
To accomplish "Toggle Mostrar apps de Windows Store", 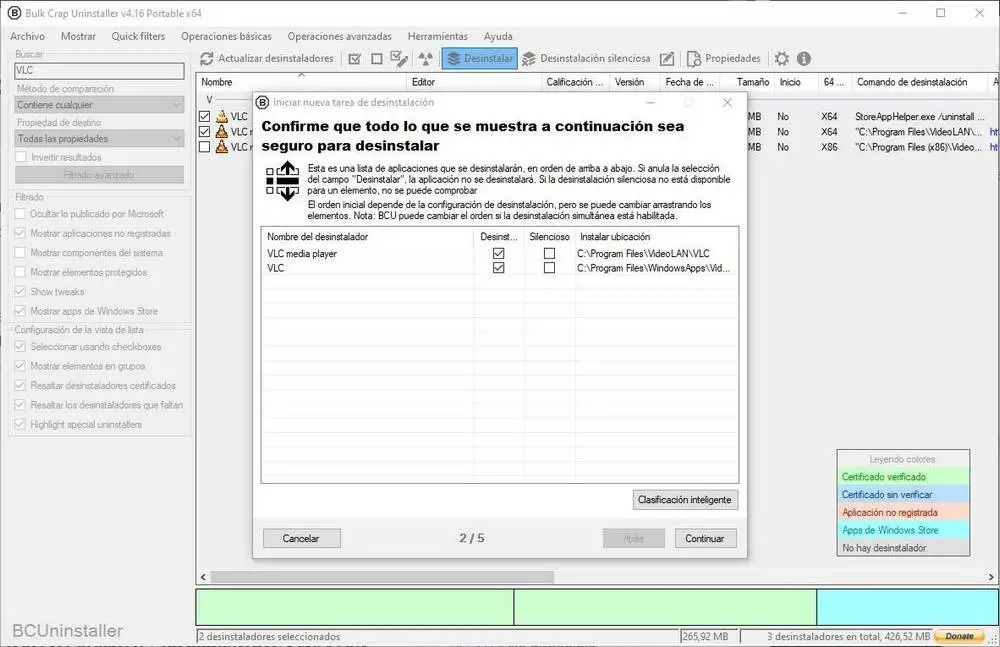I will point(20,311).
